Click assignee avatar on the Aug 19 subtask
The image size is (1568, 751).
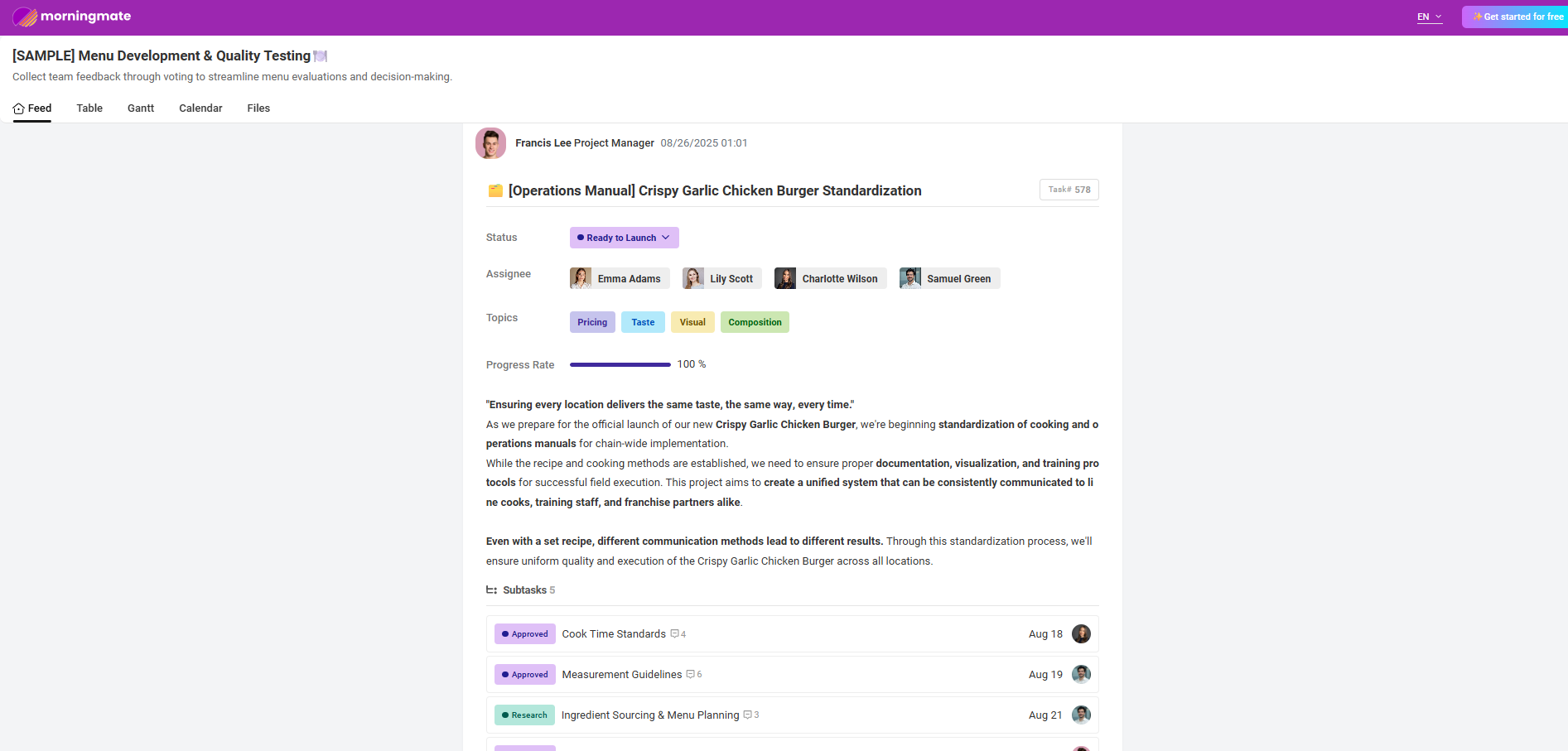pyautogui.click(x=1081, y=675)
